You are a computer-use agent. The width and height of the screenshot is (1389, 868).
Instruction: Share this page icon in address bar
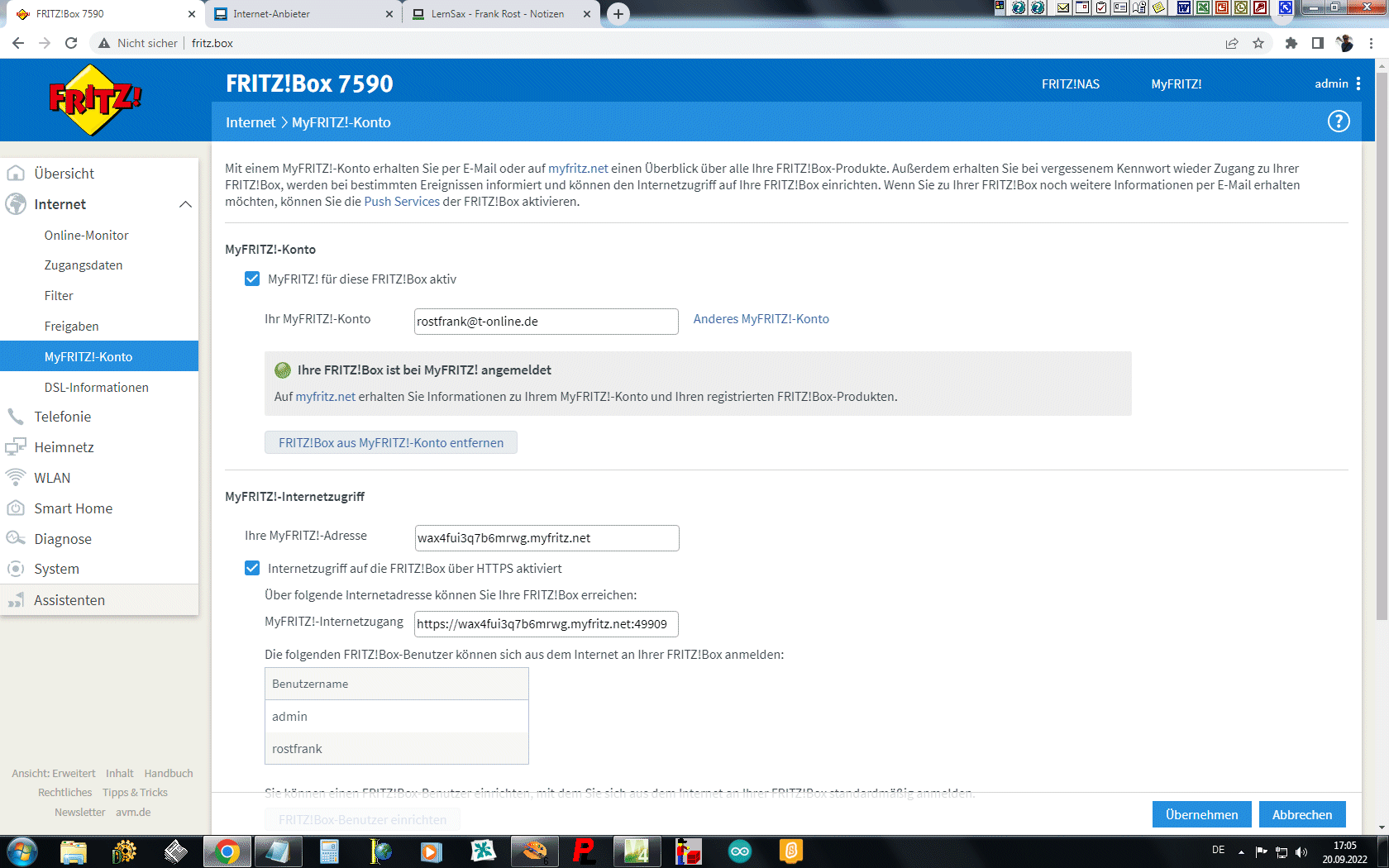point(1232,43)
